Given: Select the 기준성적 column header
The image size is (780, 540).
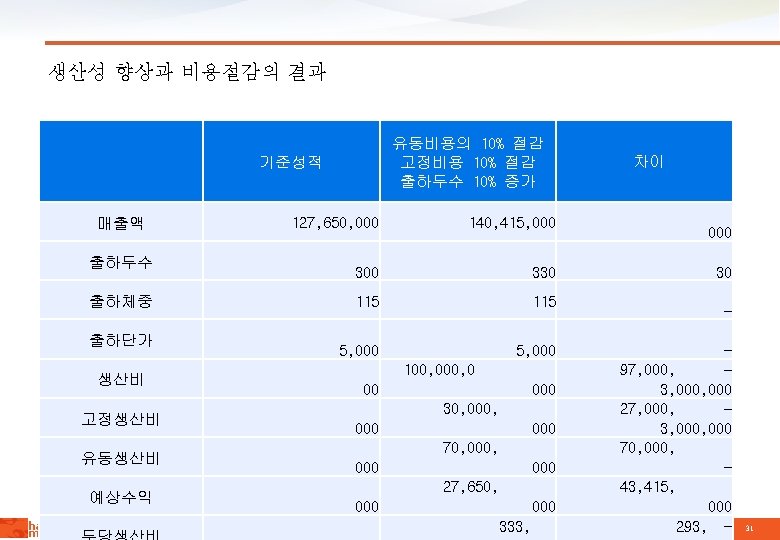Looking at the screenshot, I should (x=291, y=162).
